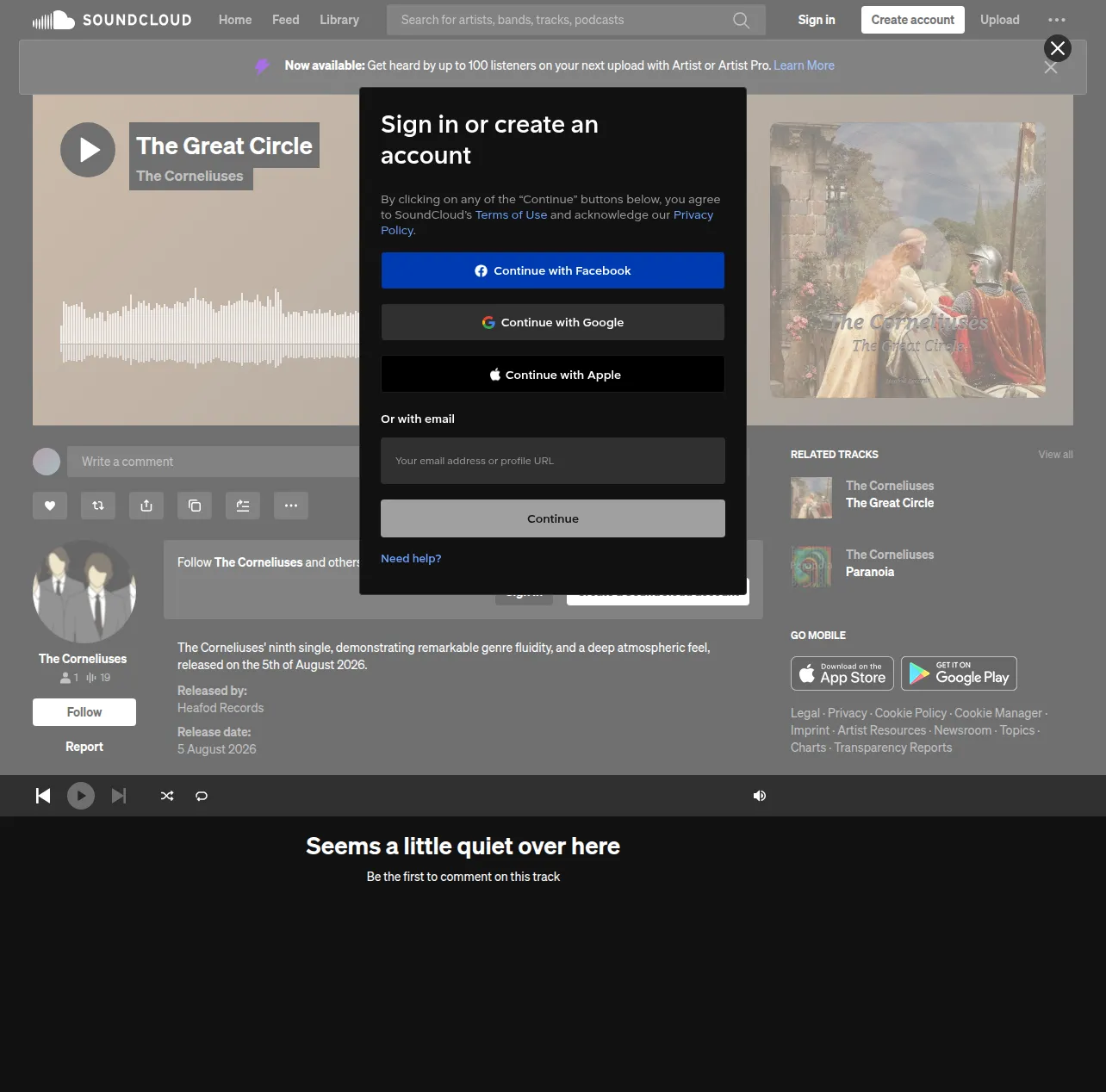Open the Imprint footer link
This screenshot has height=1092, width=1106.
(810, 730)
